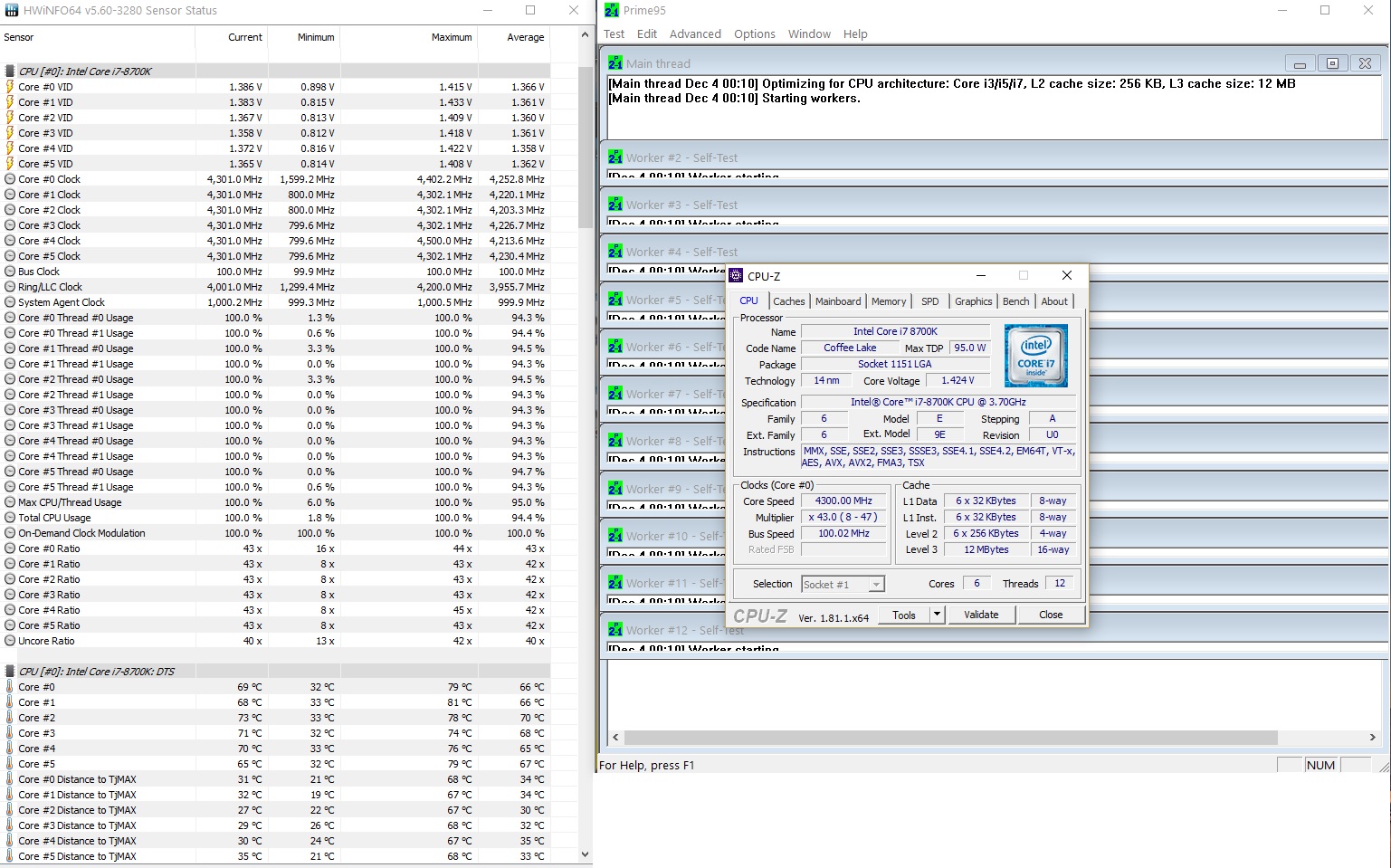Click the Prime95 title bar app icon
1391x868 pixels.
612,11
